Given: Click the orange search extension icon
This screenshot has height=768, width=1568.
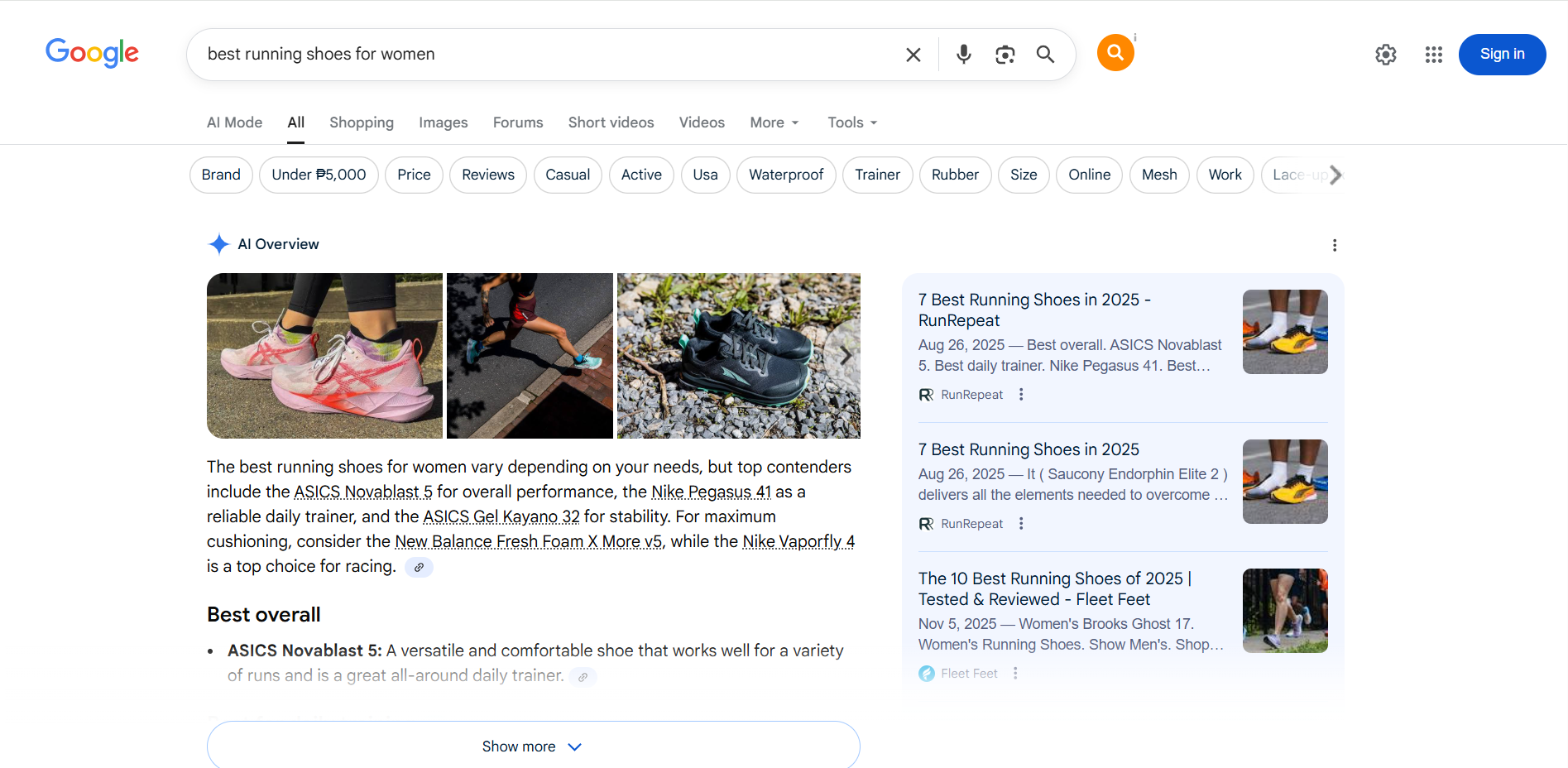Looking at the screenshot, I should [x=1115, y=53].
